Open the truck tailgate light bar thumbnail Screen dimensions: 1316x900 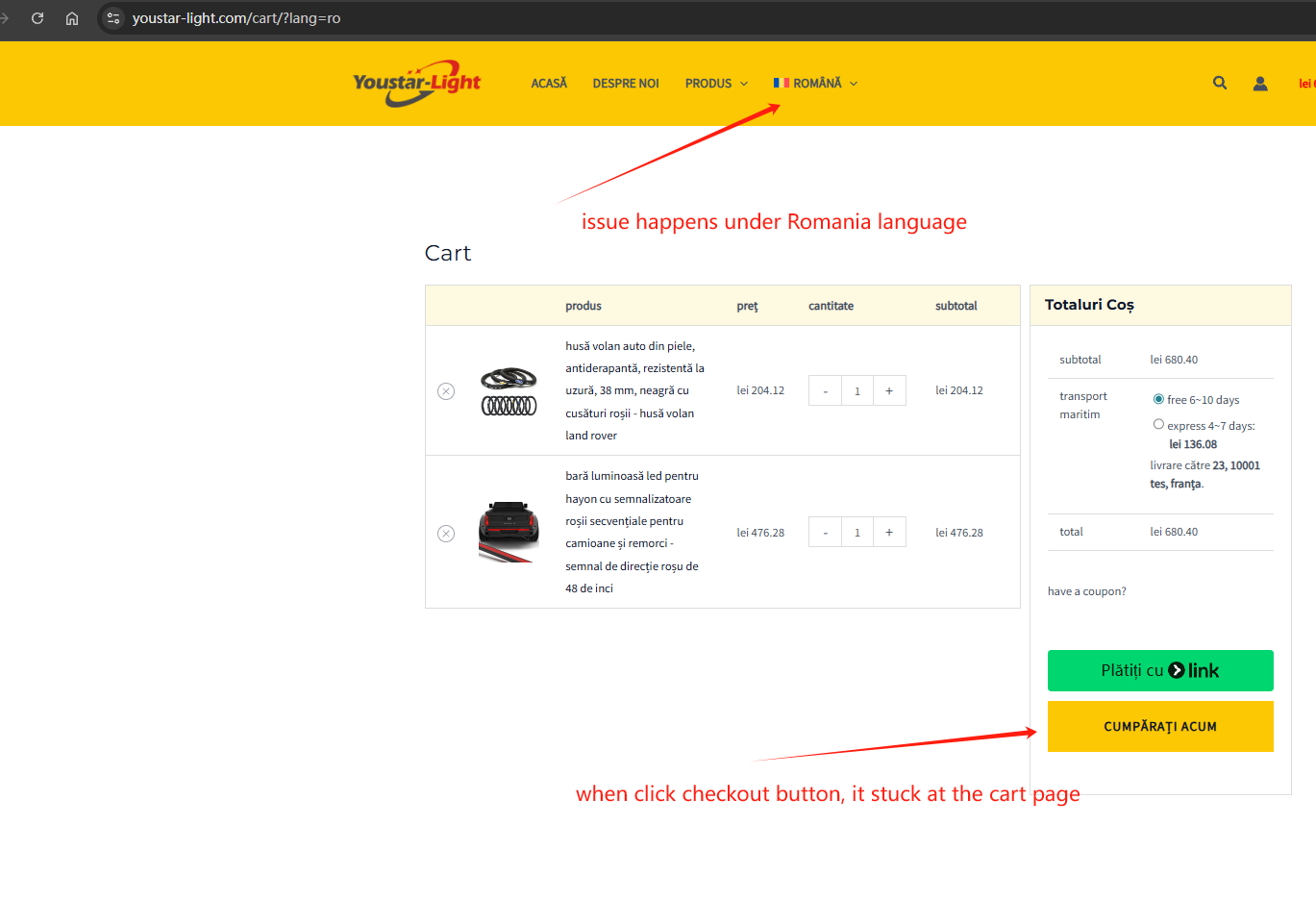click(509, 532)
